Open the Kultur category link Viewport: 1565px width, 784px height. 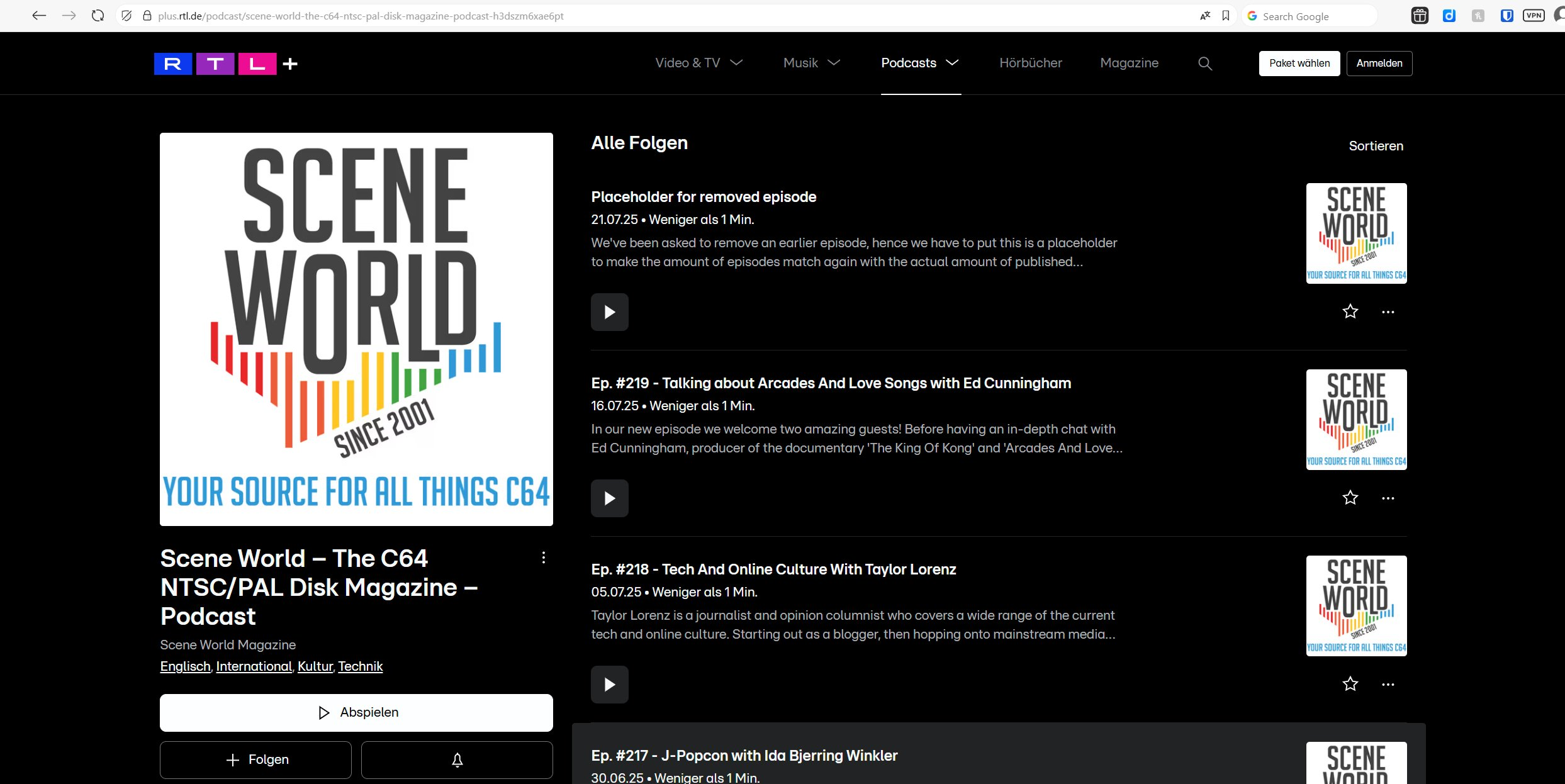pyautogui.click(x=315, y=666)
